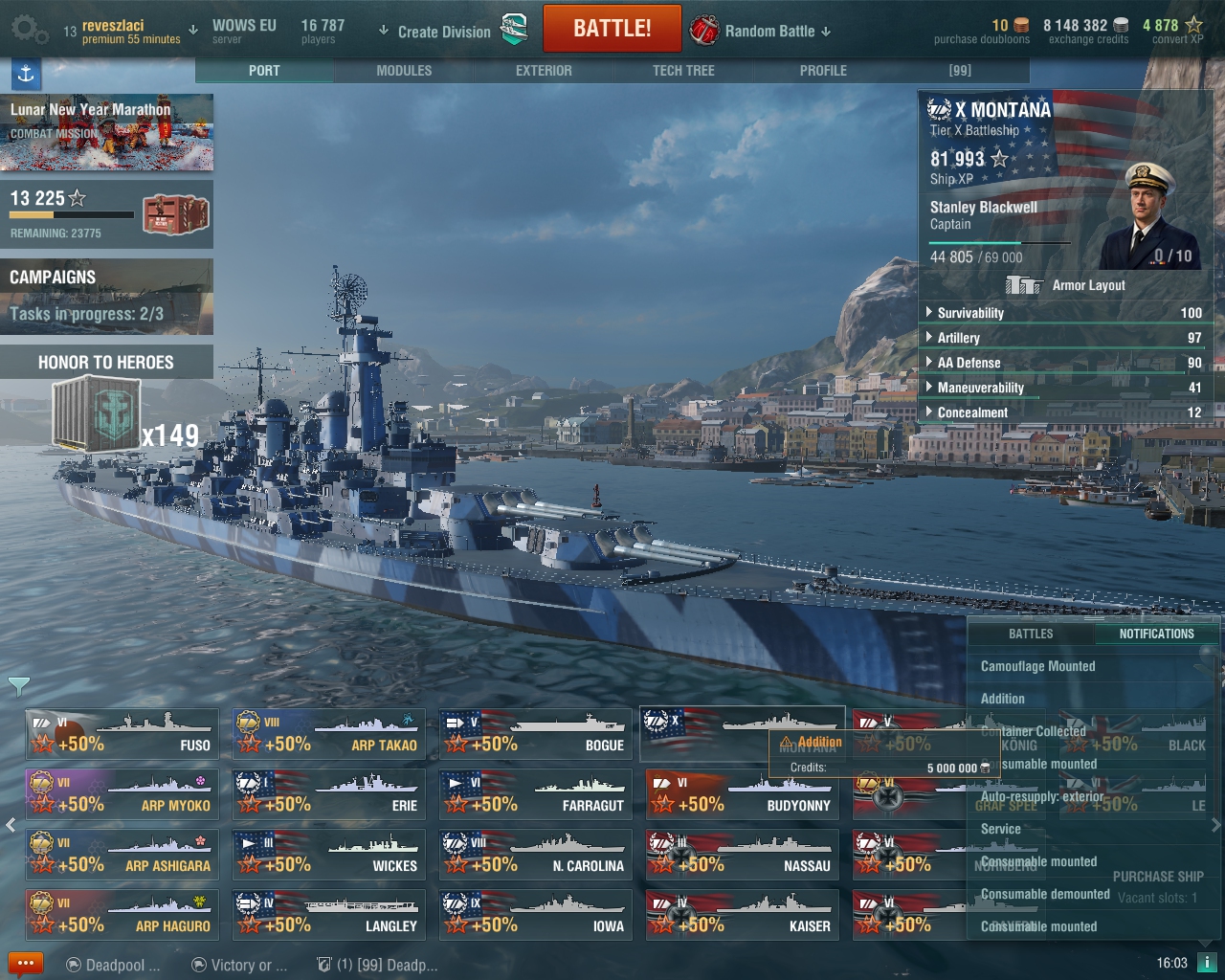Switch to the Tech Tree tab

(x=683, y=71)
